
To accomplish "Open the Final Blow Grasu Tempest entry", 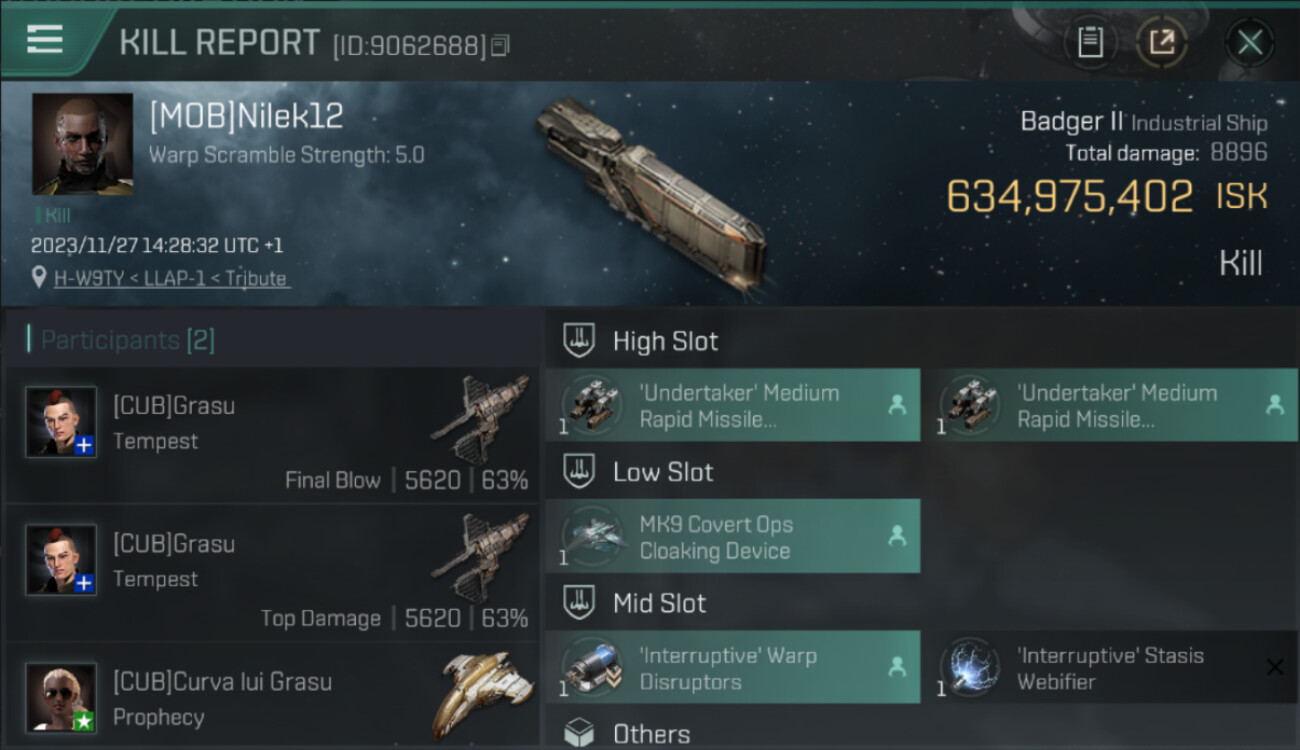I will pos(272,435).
